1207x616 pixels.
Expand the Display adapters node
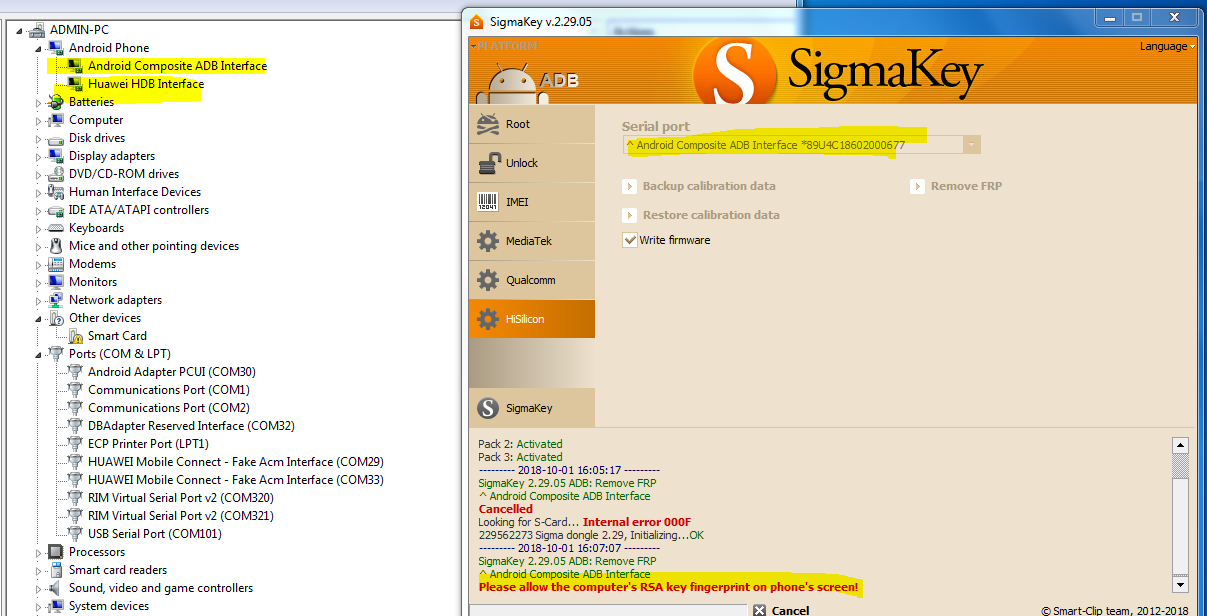pyautogui.click(x=39, y=156)
